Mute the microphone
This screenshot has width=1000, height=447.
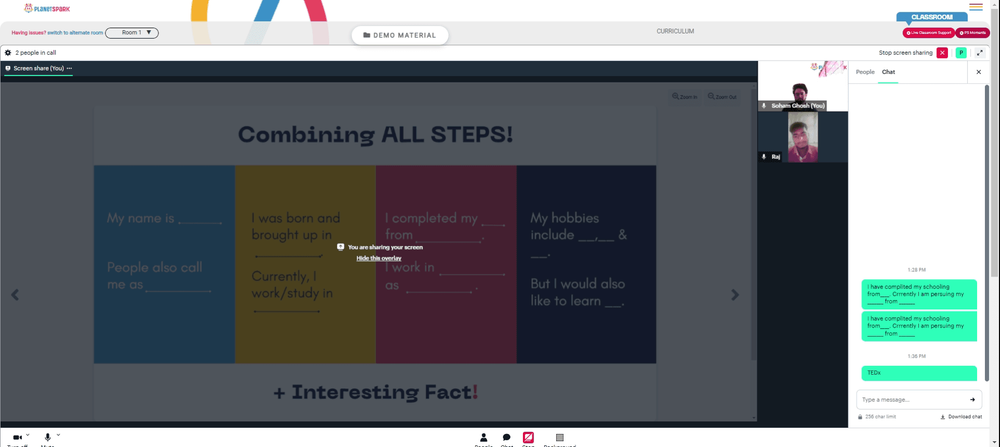47,439
